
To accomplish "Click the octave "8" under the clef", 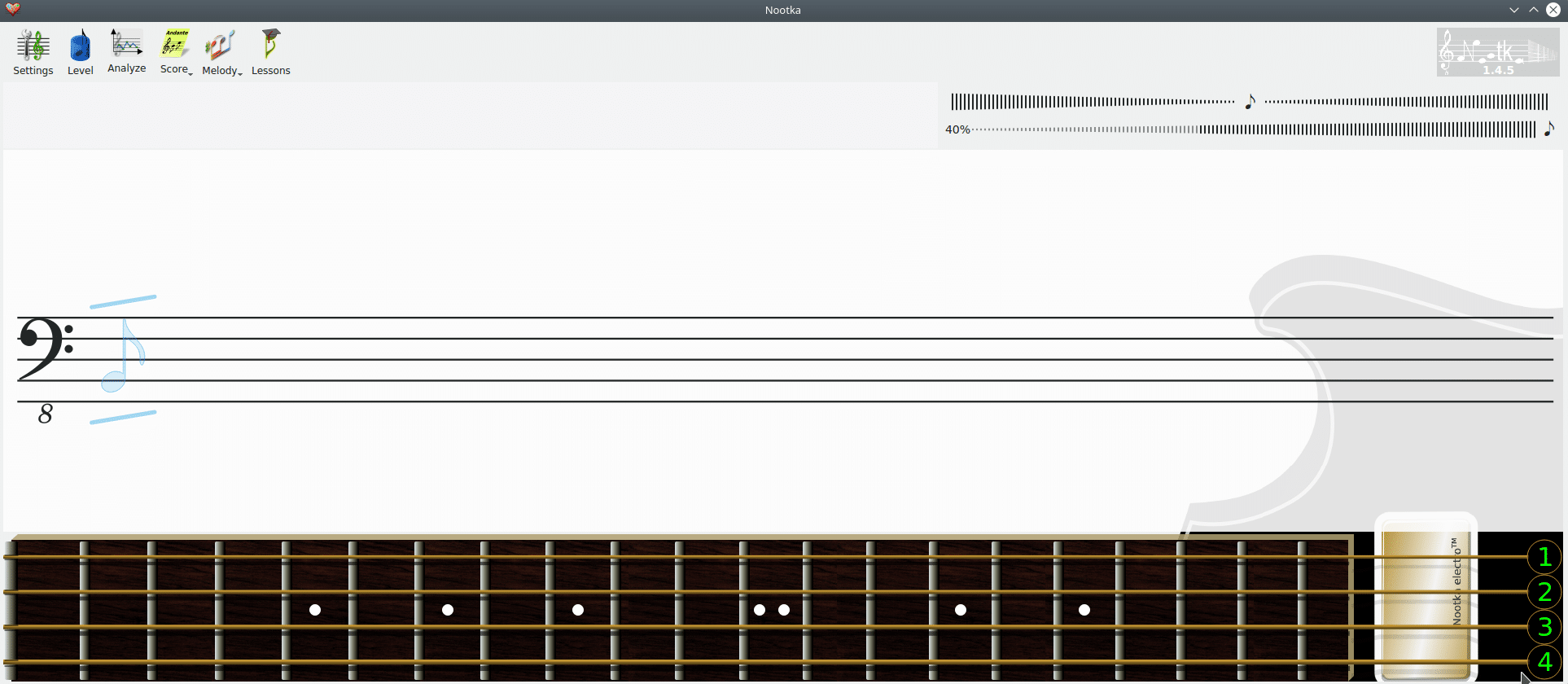I will [x=46, y=414].
